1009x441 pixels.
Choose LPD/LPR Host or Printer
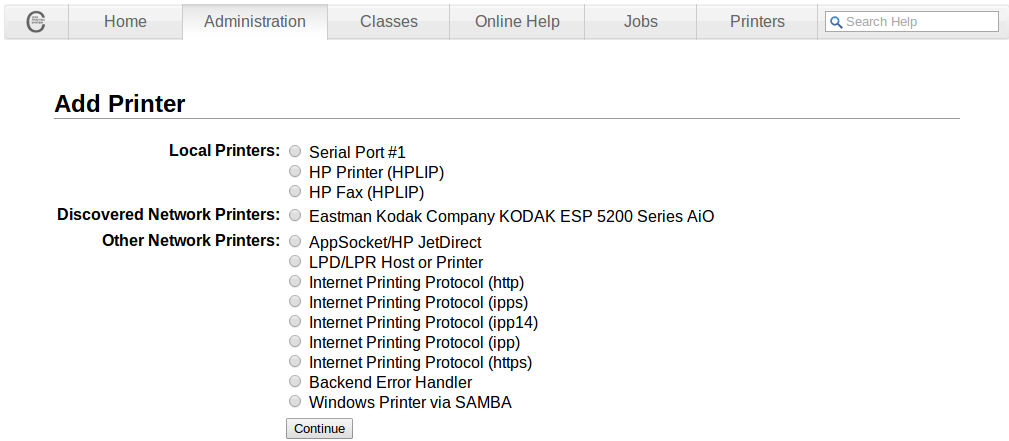pos(295,261)
